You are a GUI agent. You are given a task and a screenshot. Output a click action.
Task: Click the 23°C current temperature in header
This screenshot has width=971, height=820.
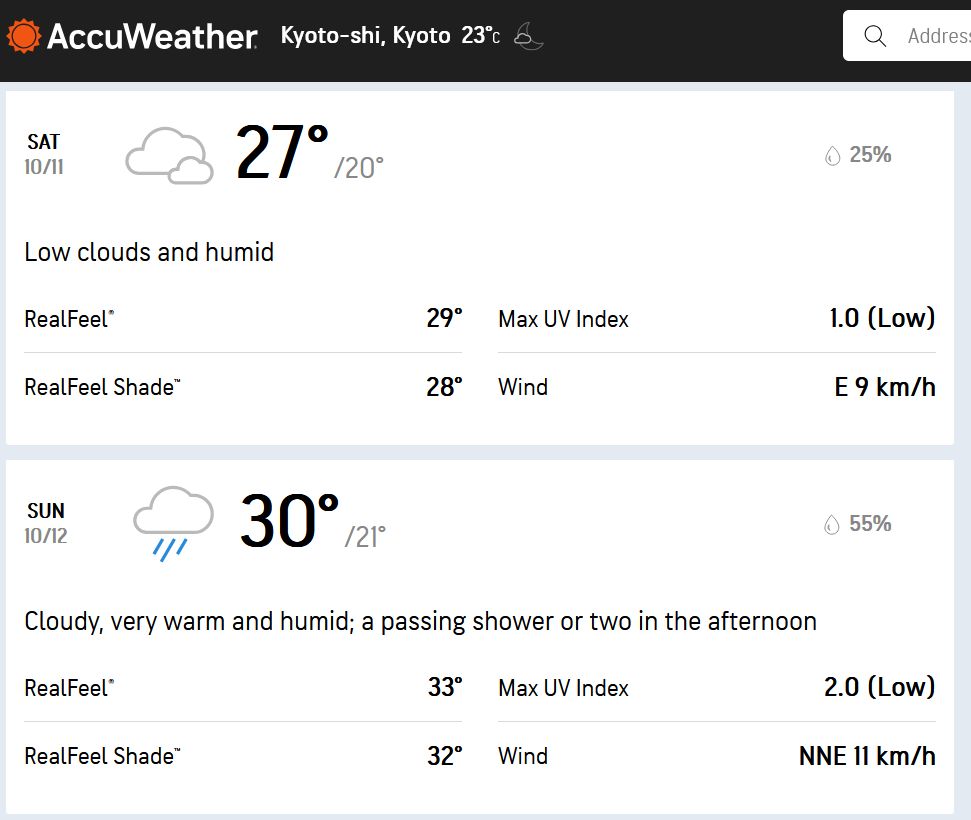tap(480, 36)
